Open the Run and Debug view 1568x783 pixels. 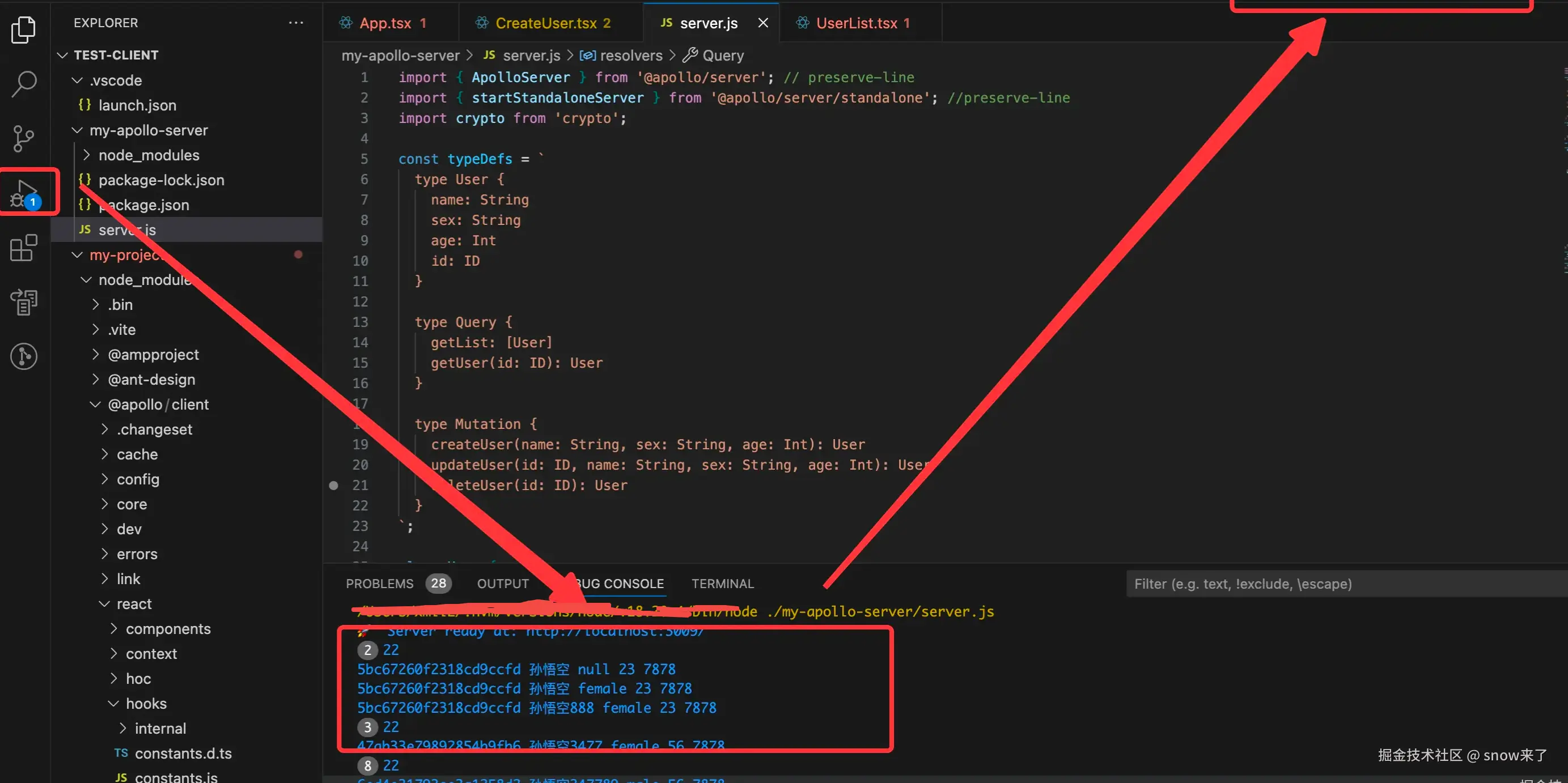(25, 193)
